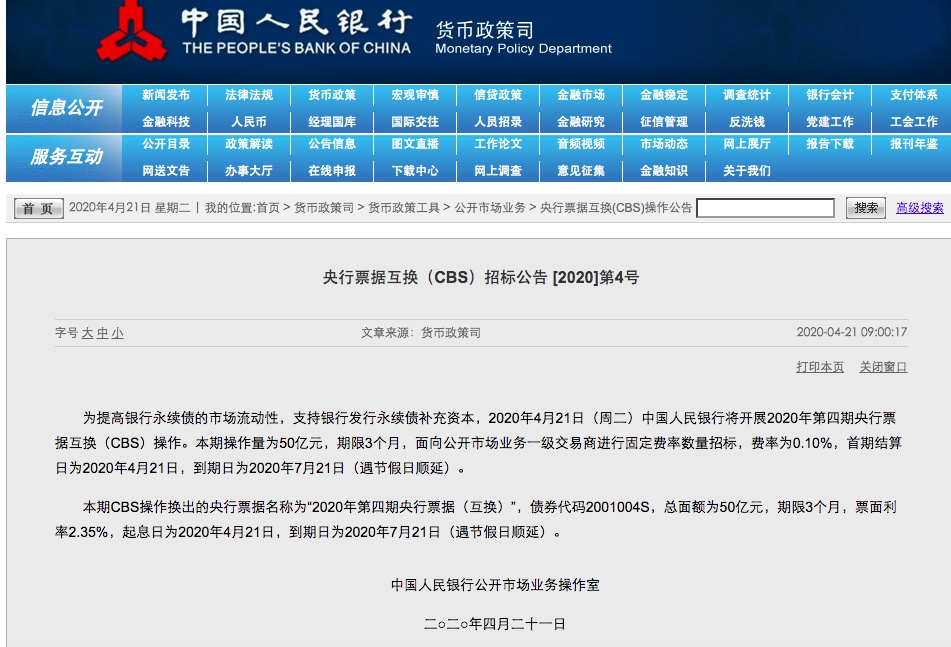
Task: Click the search text field
Action: click(765, 208)
